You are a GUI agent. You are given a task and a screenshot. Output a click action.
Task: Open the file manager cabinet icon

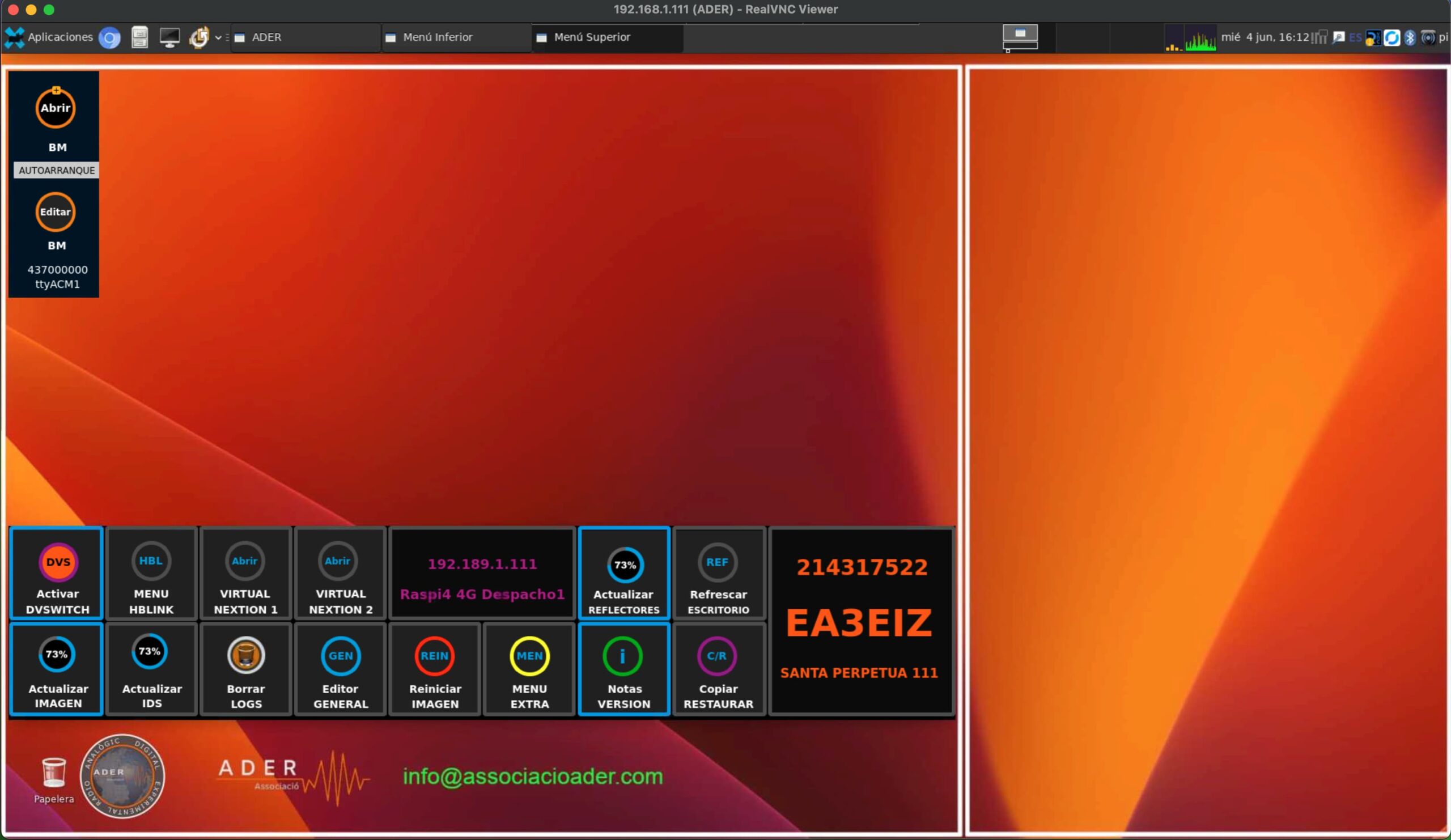pos(139,37)
